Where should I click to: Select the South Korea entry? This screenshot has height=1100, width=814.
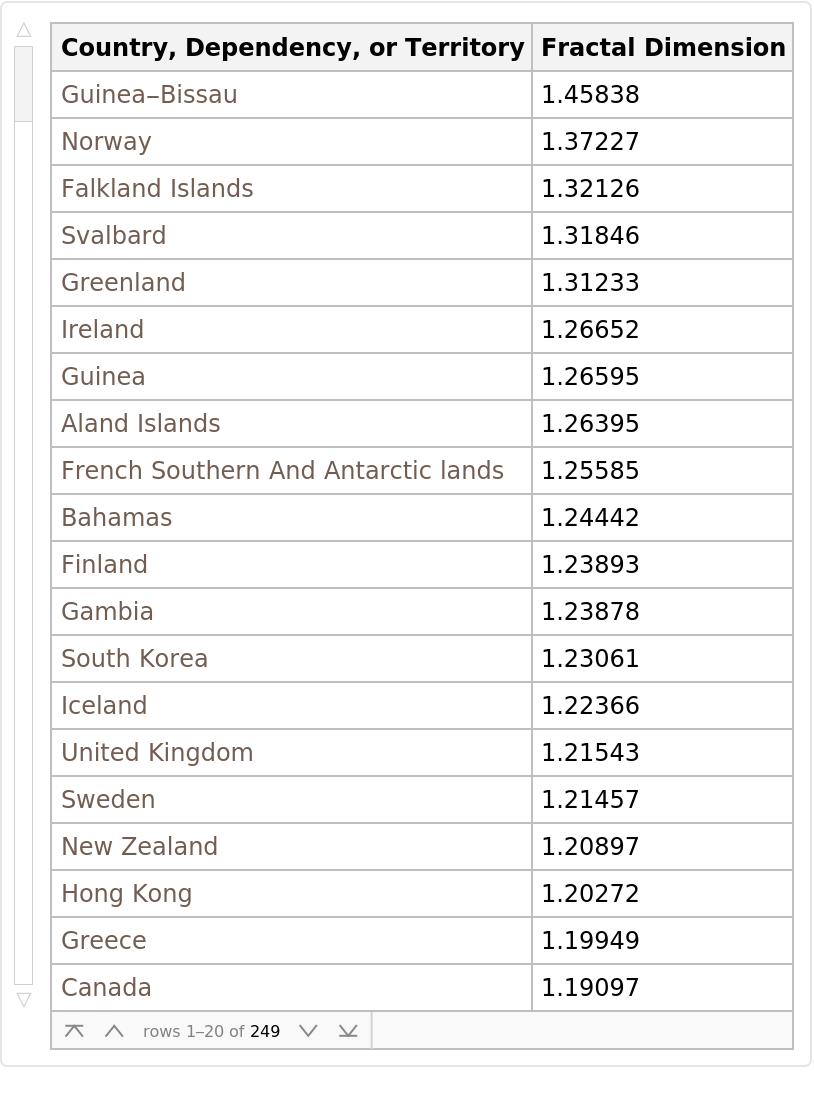click(x=134, y=659)
